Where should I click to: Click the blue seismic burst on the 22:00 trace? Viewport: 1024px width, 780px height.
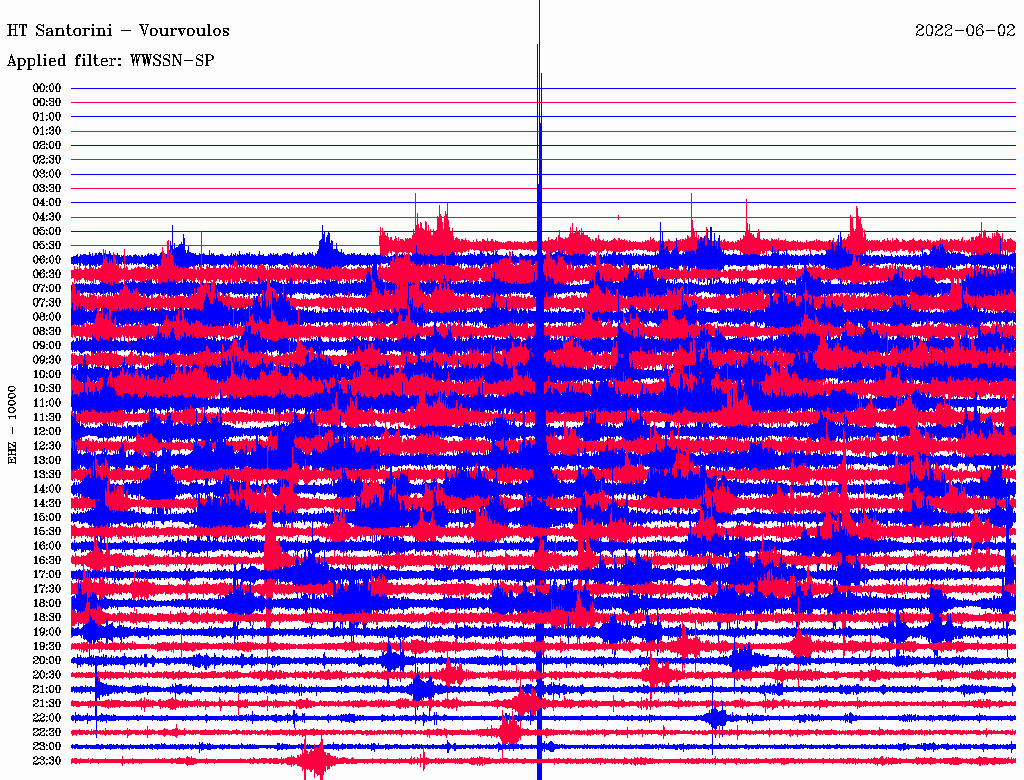tap(717, 718)
